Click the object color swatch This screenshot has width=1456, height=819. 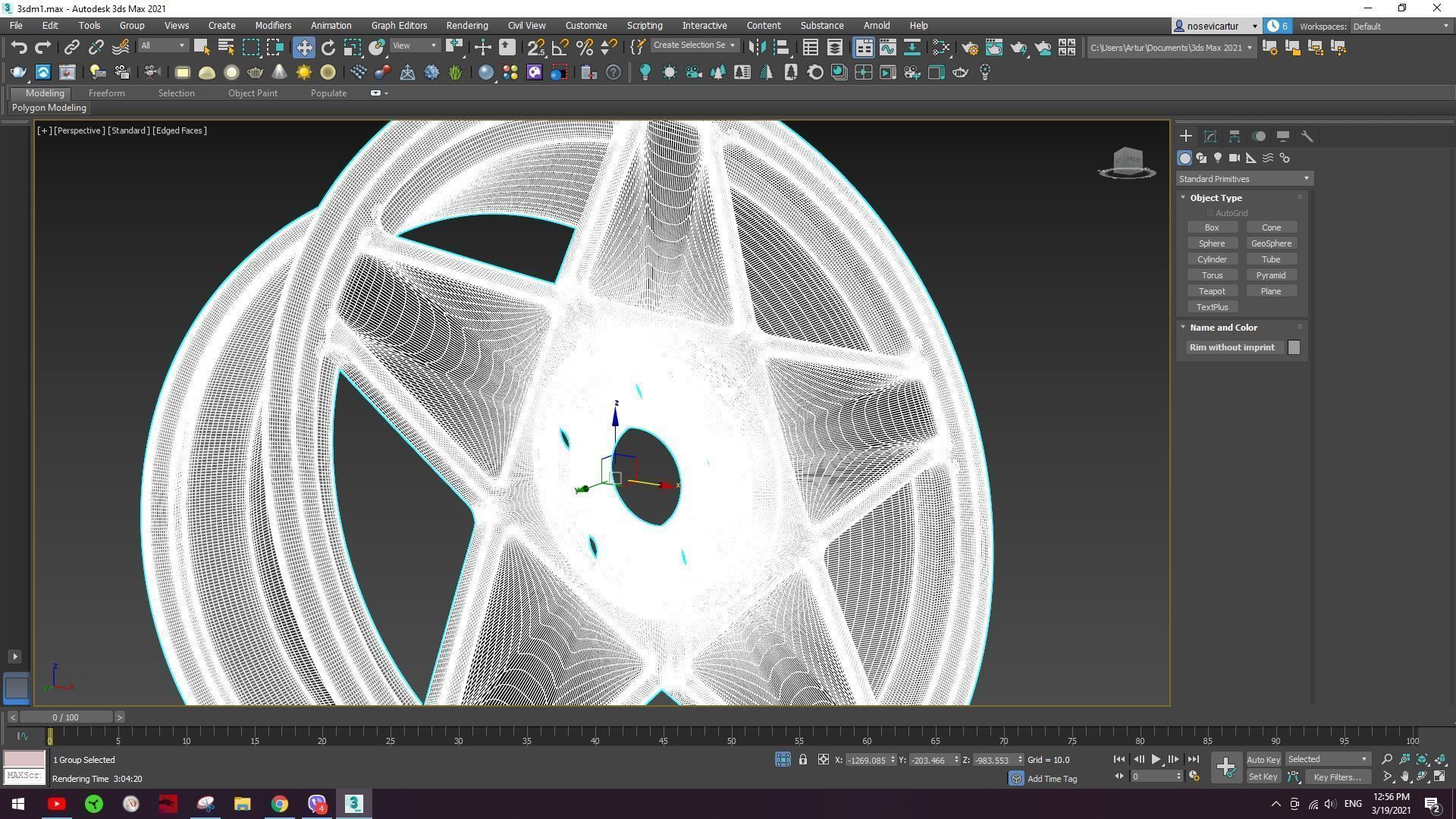pyautogui.click(x=1294, y=347)
